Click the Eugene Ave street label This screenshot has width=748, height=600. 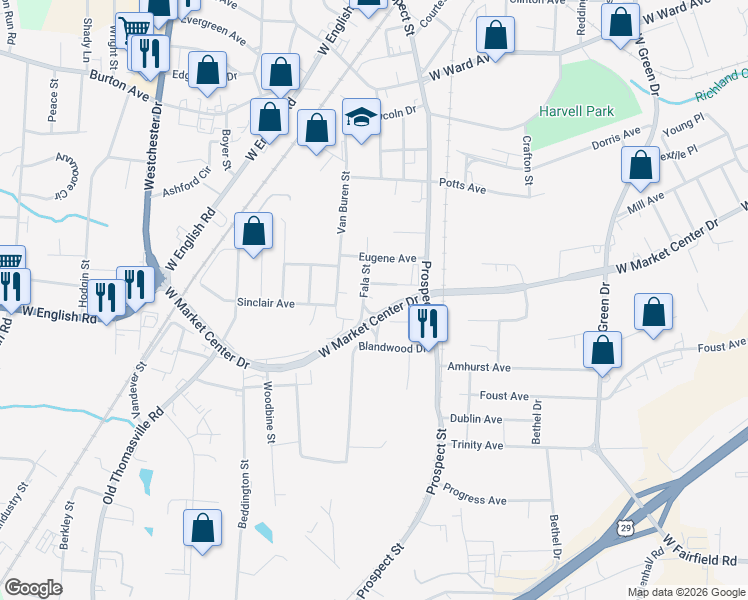pos(387,258)
